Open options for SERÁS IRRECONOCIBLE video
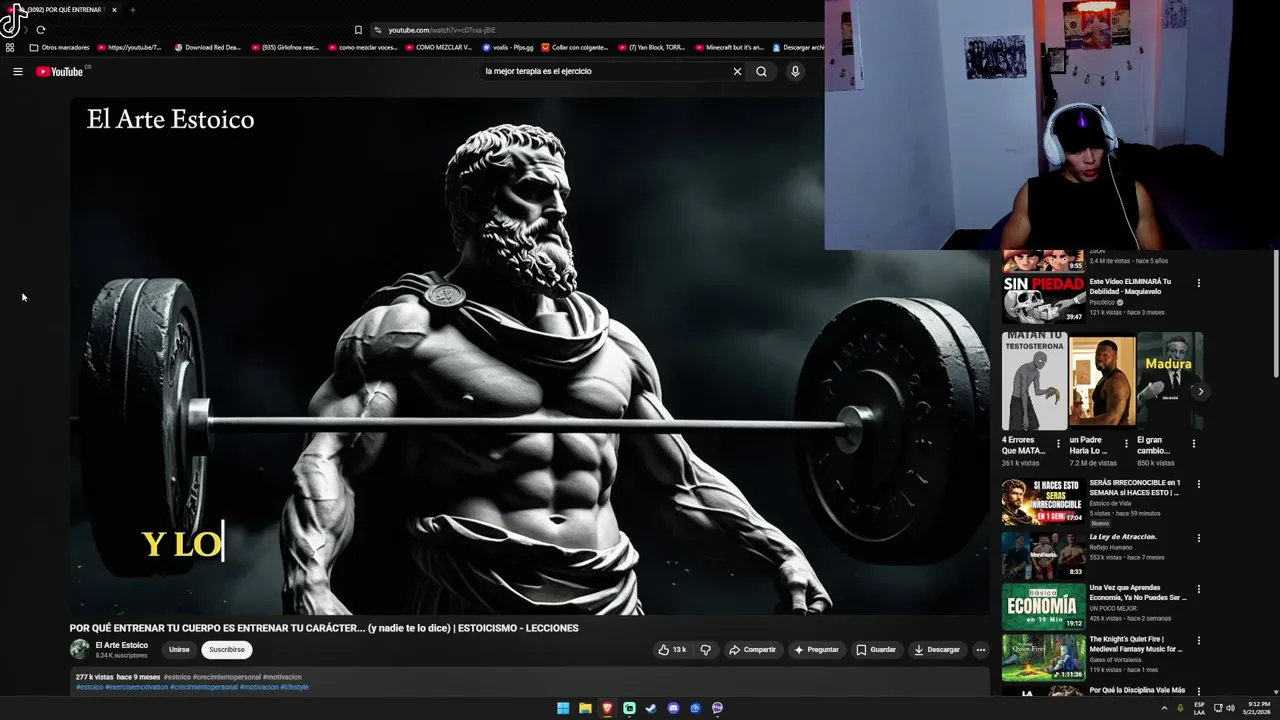The height and width of the screenshot is (720, 1280). tap(1198, 484)
